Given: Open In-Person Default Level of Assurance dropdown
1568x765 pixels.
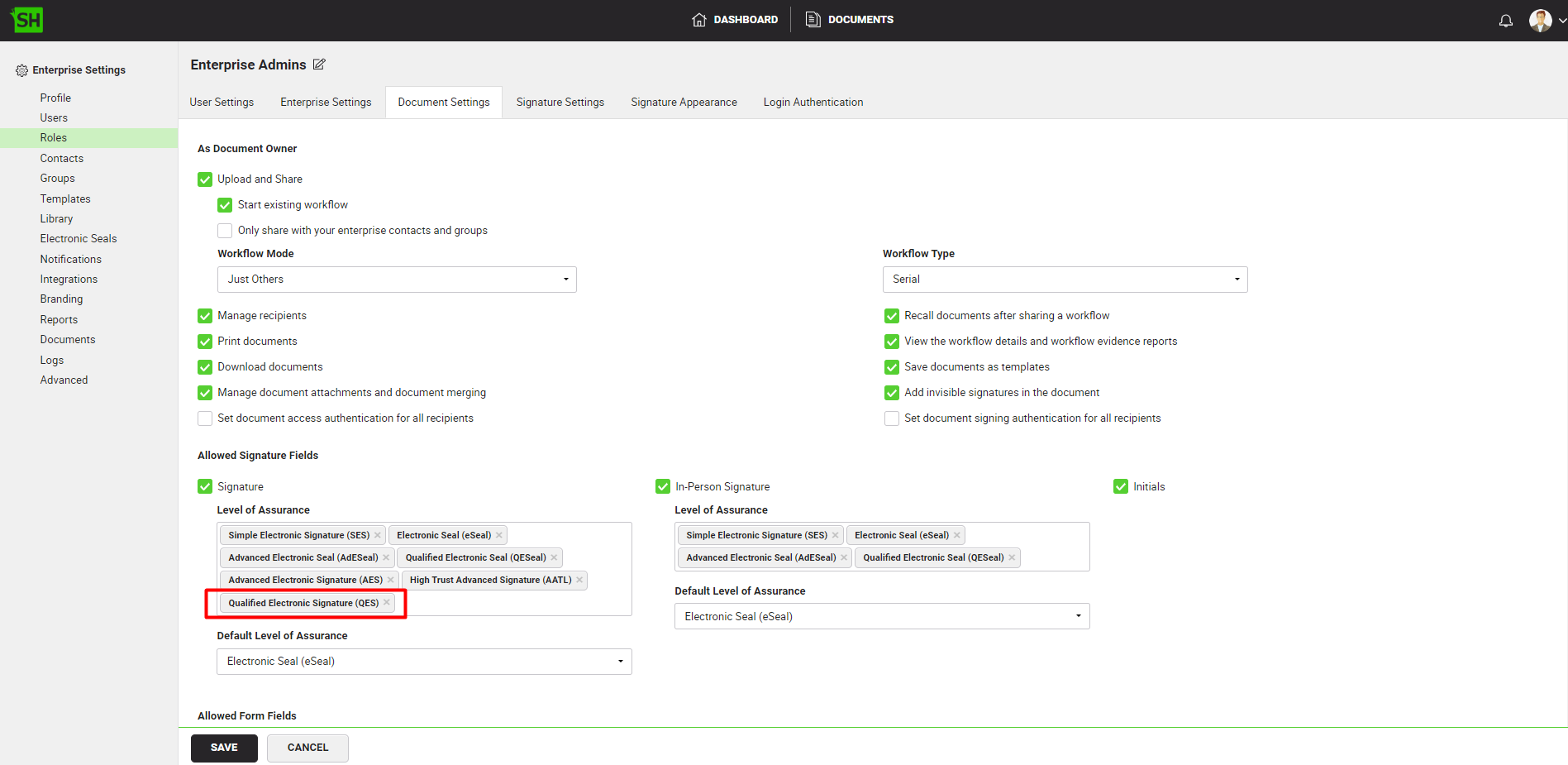Looking at the screenshot, I should (x=882, y=617).
